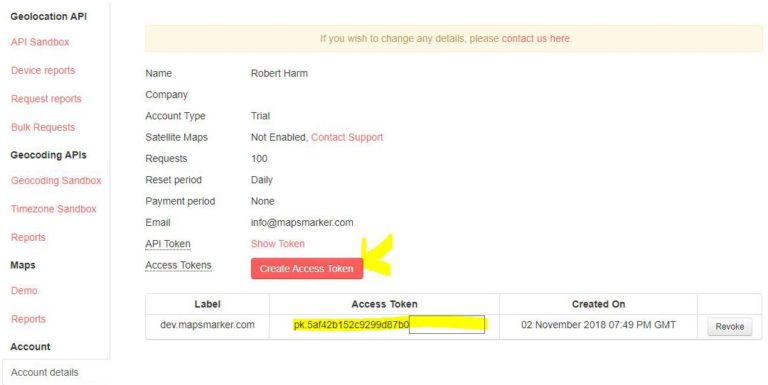Open the Maps Demo link
Image resolution: width=768 pixels, height=385 pixels.
(24, 290)
